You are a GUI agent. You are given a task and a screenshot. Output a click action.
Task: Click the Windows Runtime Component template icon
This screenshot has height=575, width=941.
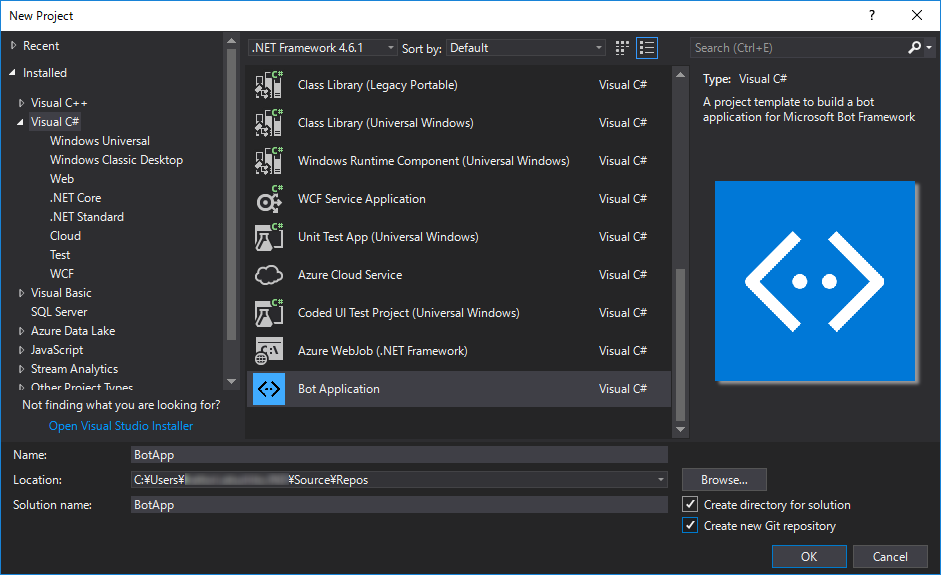pyautogui.click(x=269, y=161)
